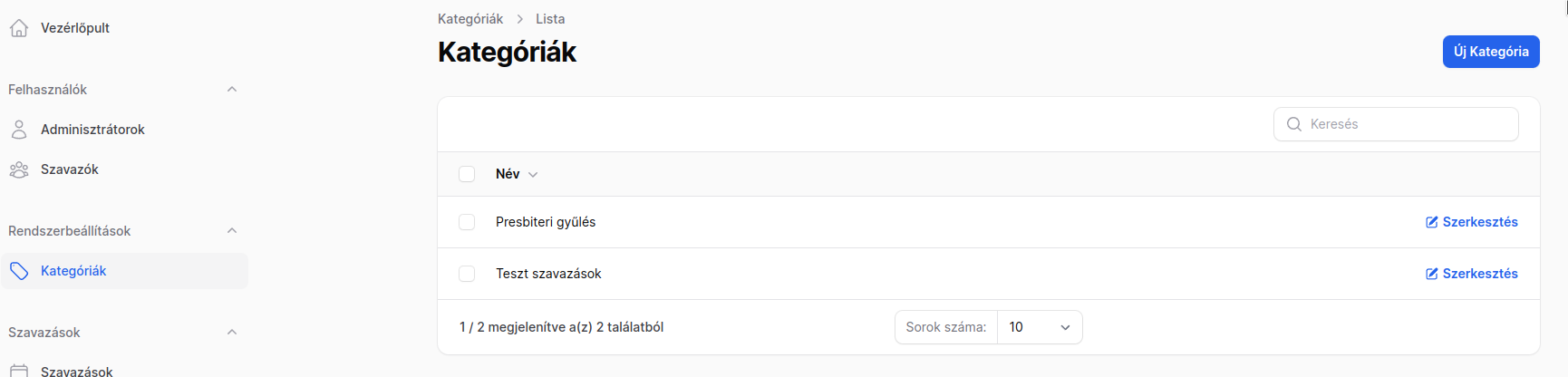Click edit pencil icon for Presbiteri gyűlés

click(x=1432, y=222)
